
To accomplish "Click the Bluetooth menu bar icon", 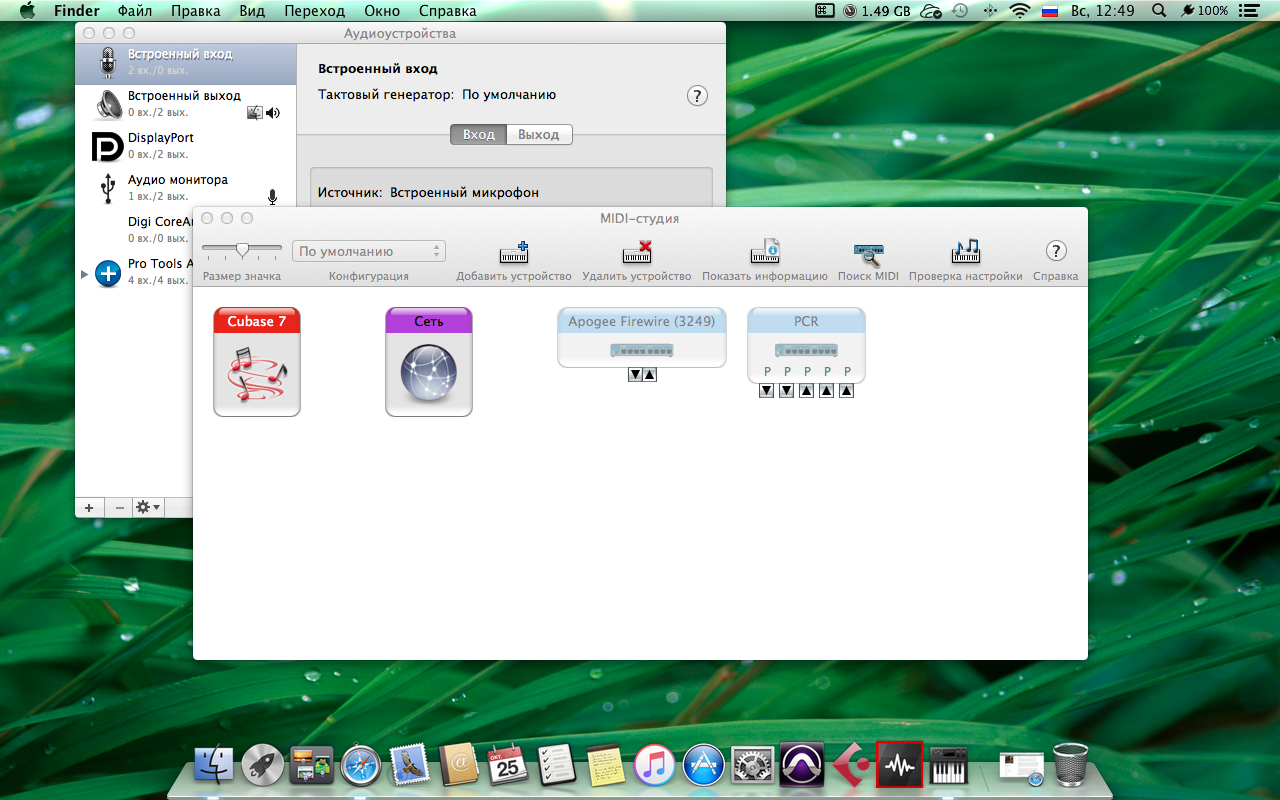I will click(991, 11).
